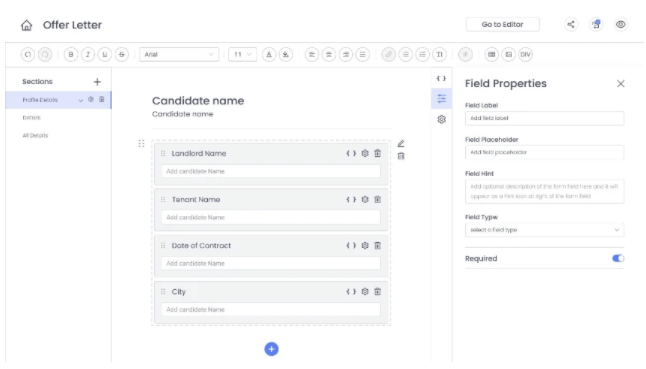The width and height of the screenshot is (646, 369).
Task: Open Profile Details section settings gear
Action: [x=91, y=100]
